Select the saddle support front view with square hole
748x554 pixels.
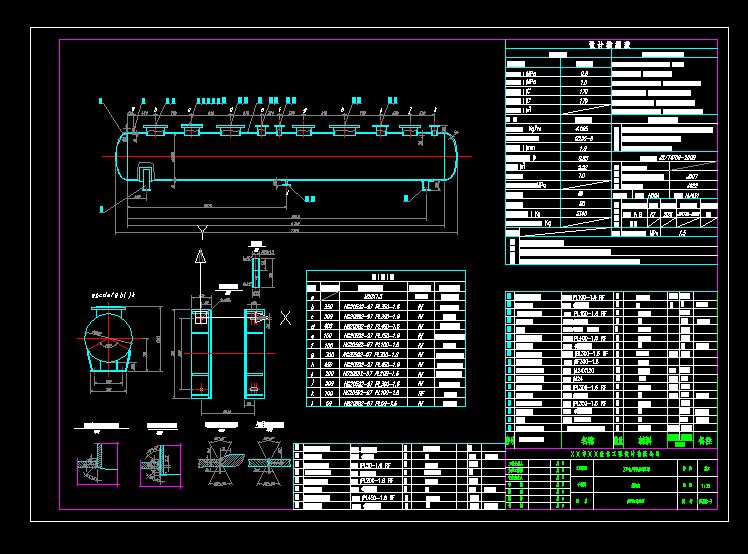click(x=201, y=354)
